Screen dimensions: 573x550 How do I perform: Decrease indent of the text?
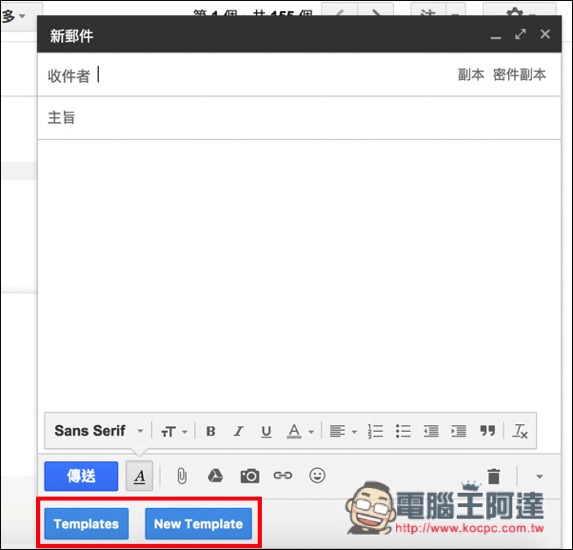[x=431, y=431]
